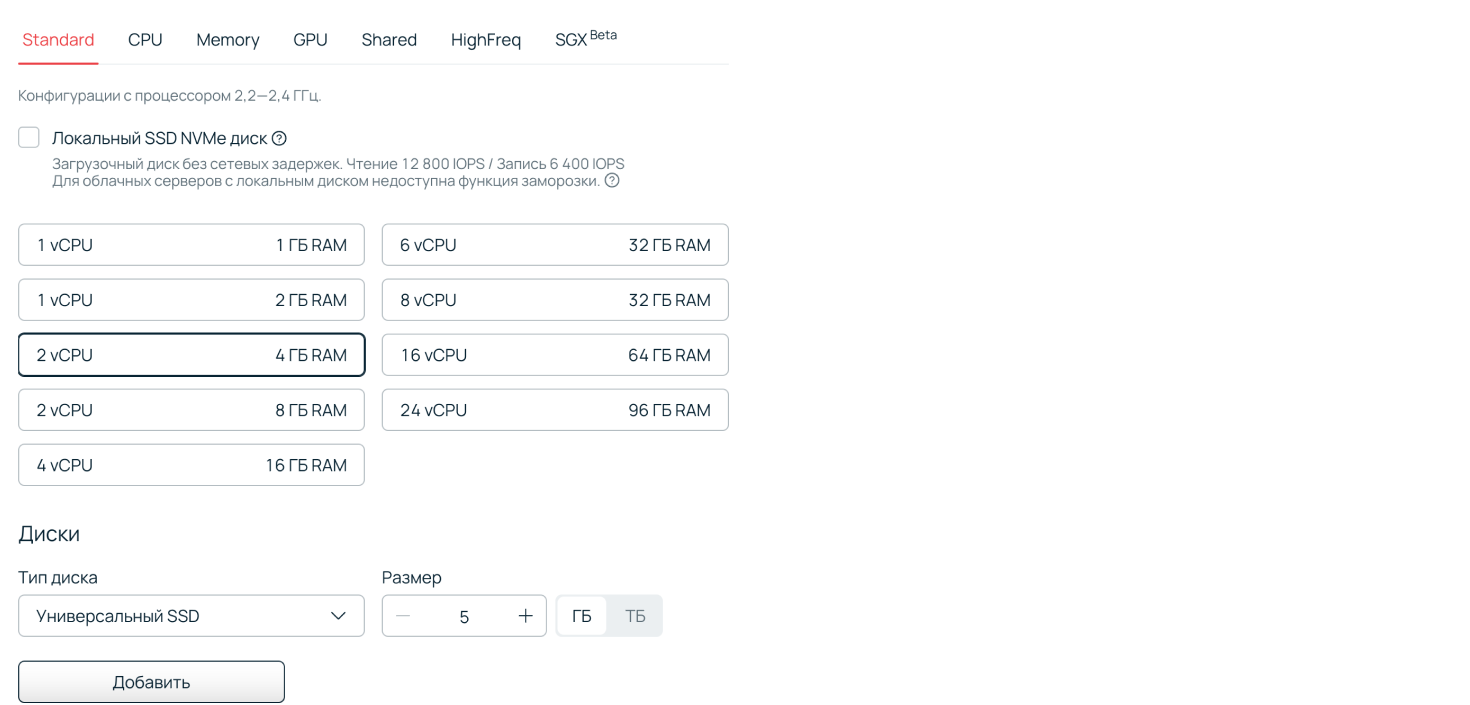
Task: Select the 1 vCPU 1 ГБ RAM configuration
Action: tap(191, 244)
